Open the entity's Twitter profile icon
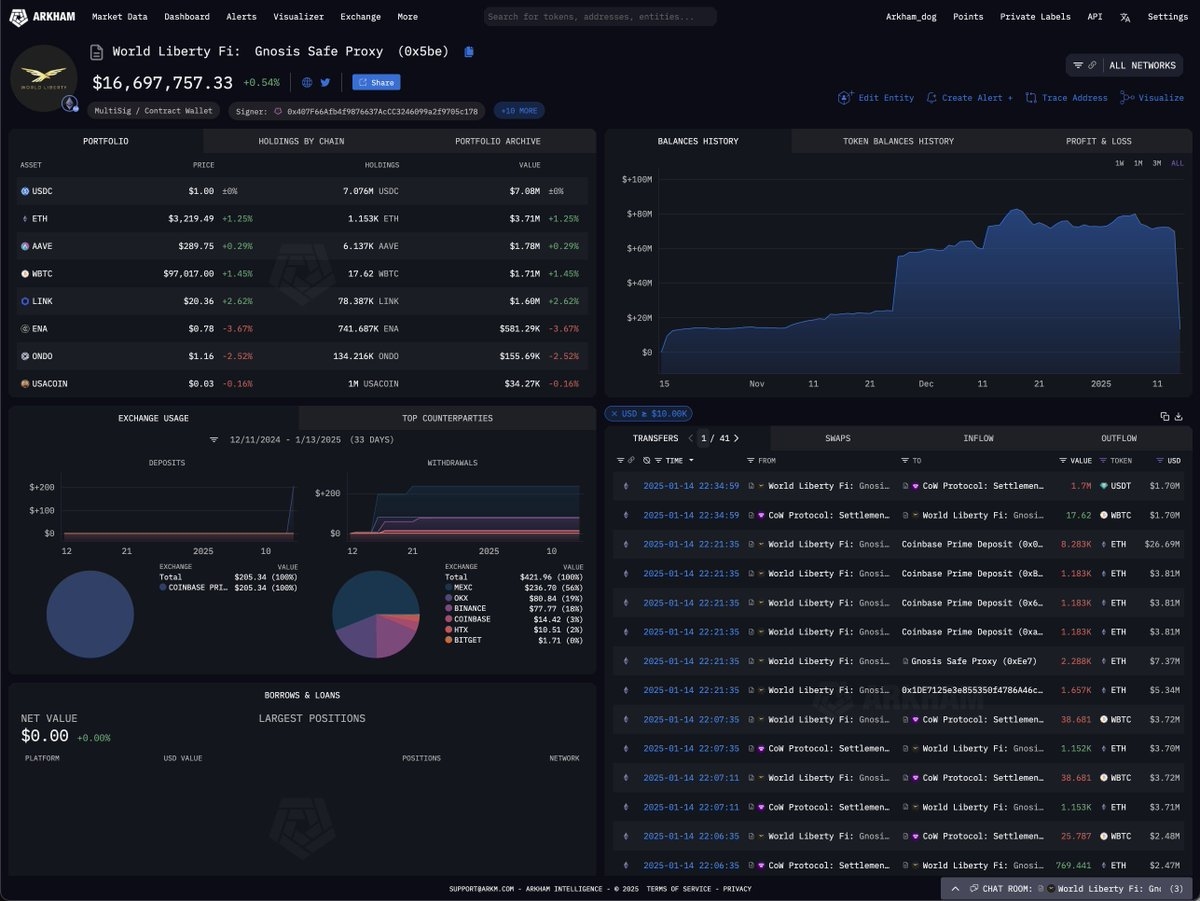The width and height of the screenshot is (1200, 901). tap(325, 83)
